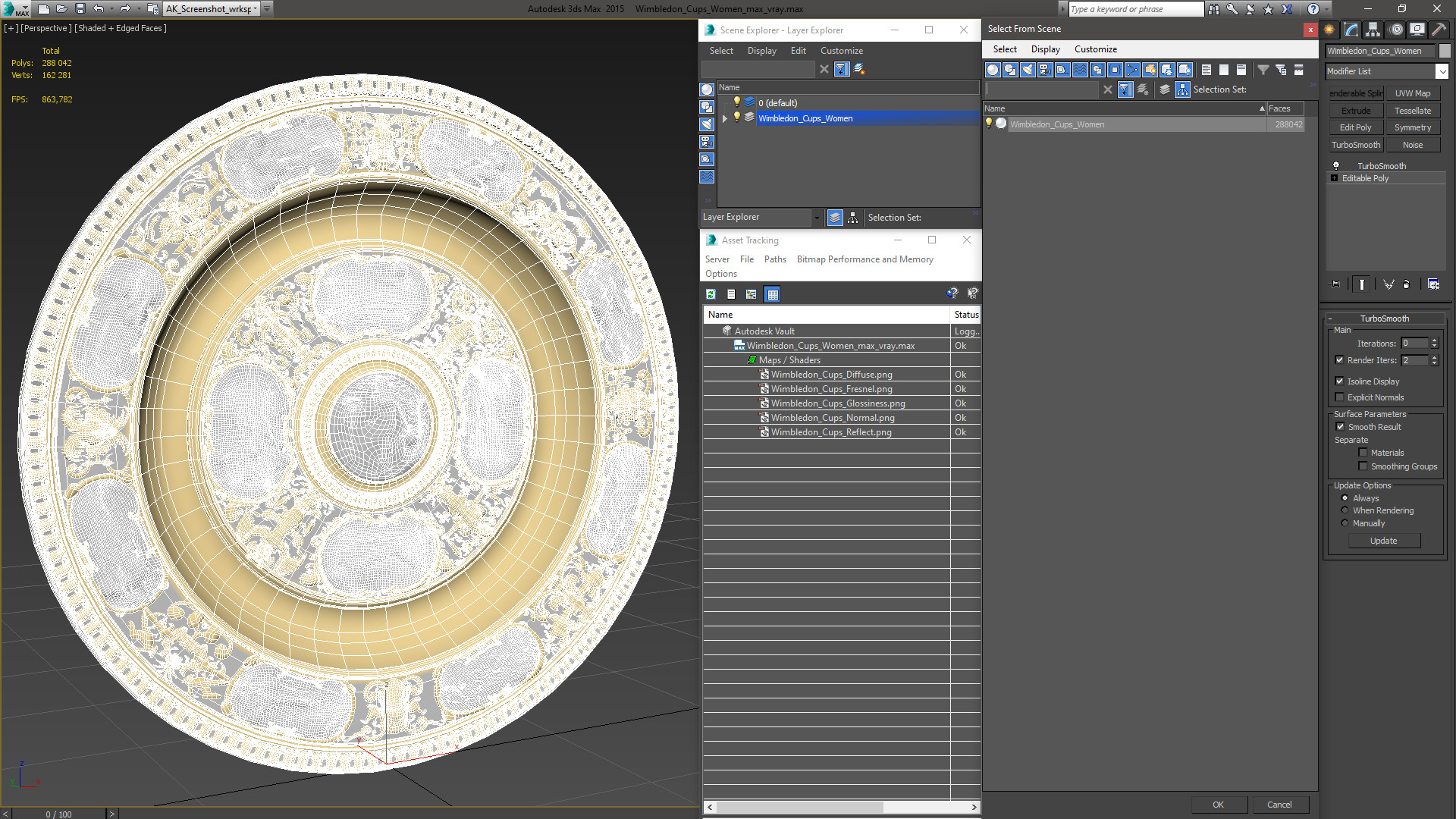The width and height of the screenshot is (1456, 819).
Task: Open Customize menu in Scene Explorer
Action: click(842, 51)
